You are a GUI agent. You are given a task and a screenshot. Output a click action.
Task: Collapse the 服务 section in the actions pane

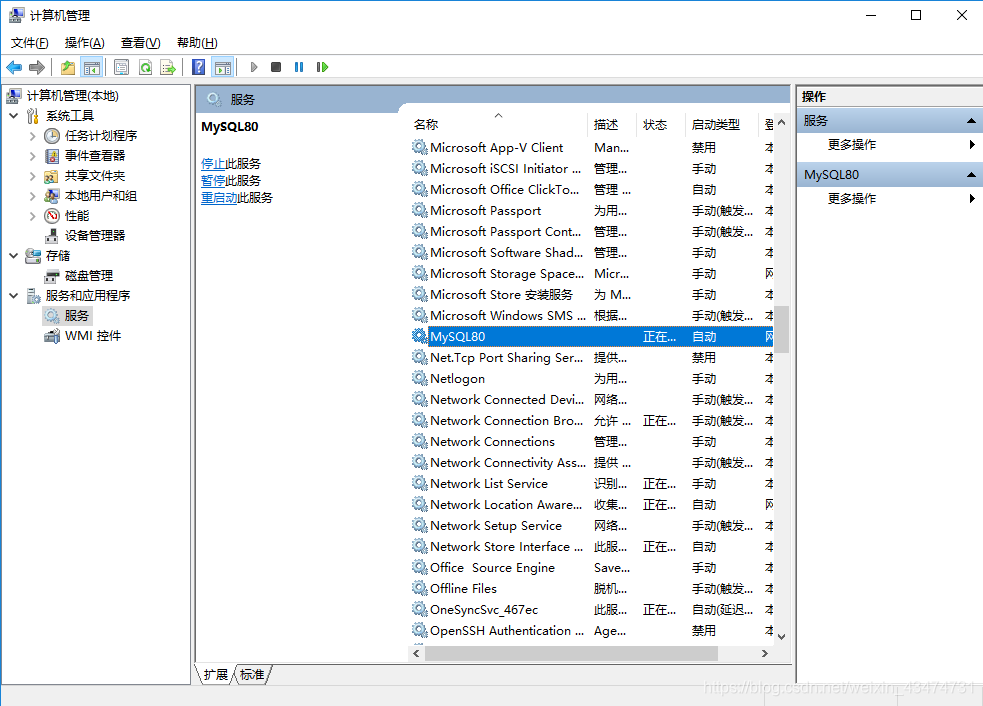pos(971,120)
